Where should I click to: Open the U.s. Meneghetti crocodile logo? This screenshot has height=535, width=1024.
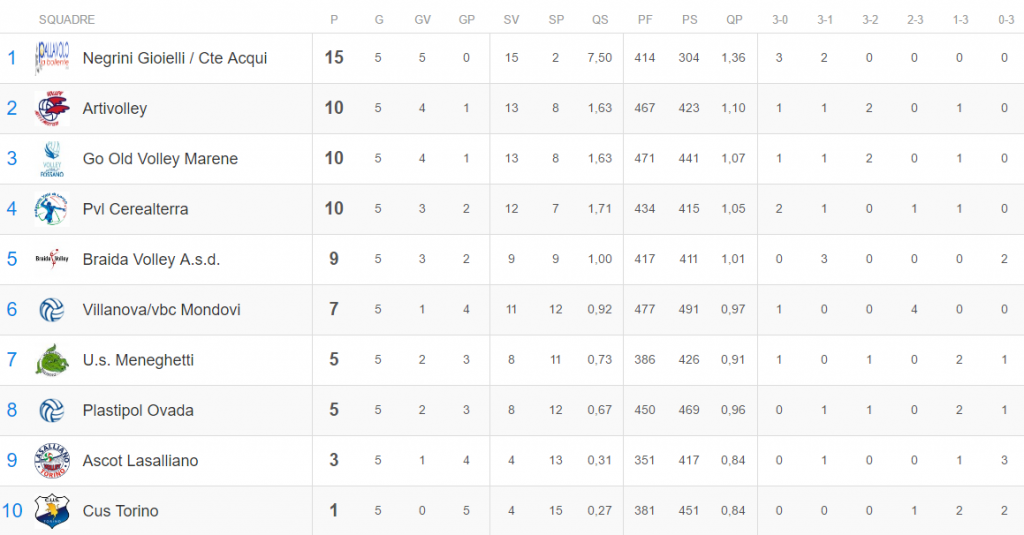tap(52, 360)
